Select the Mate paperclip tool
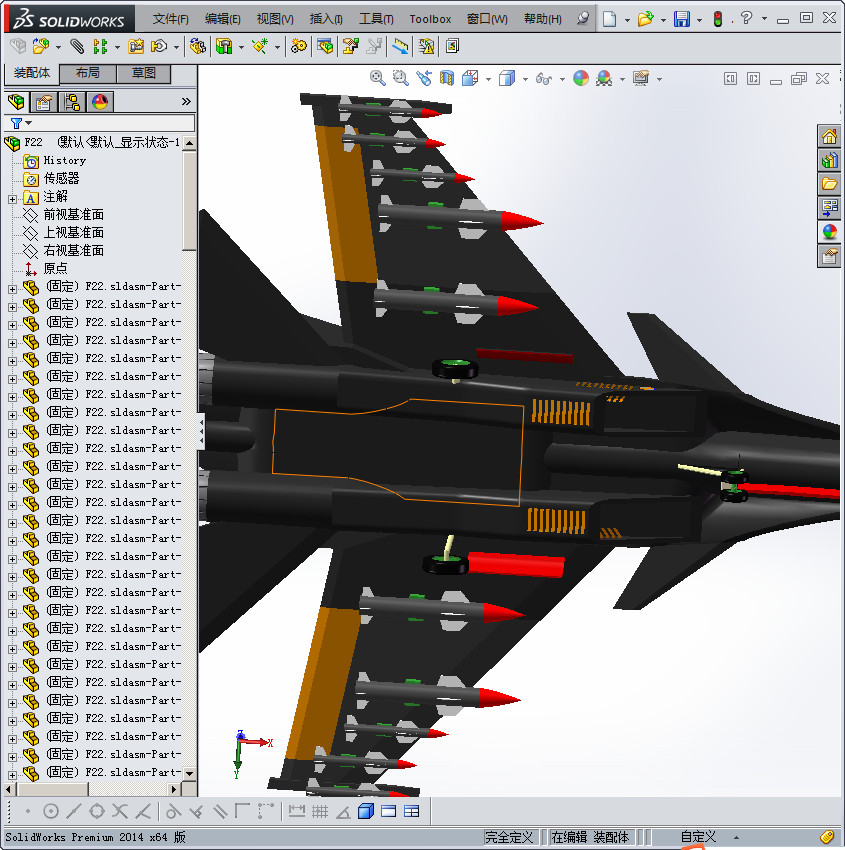 click(78, 47)
